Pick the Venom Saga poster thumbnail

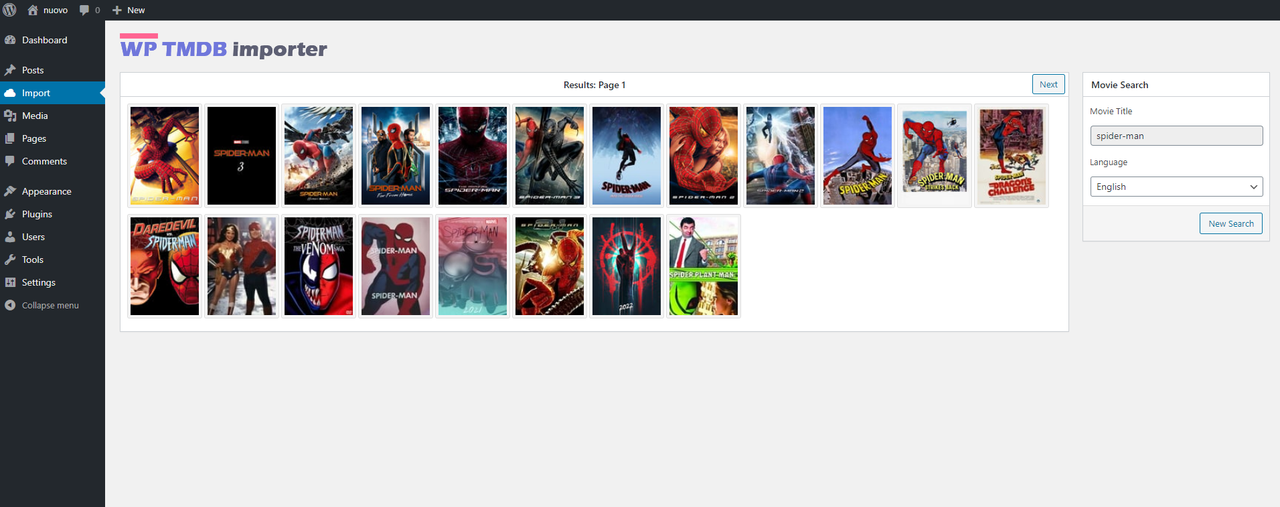click(x=319, y=266)
